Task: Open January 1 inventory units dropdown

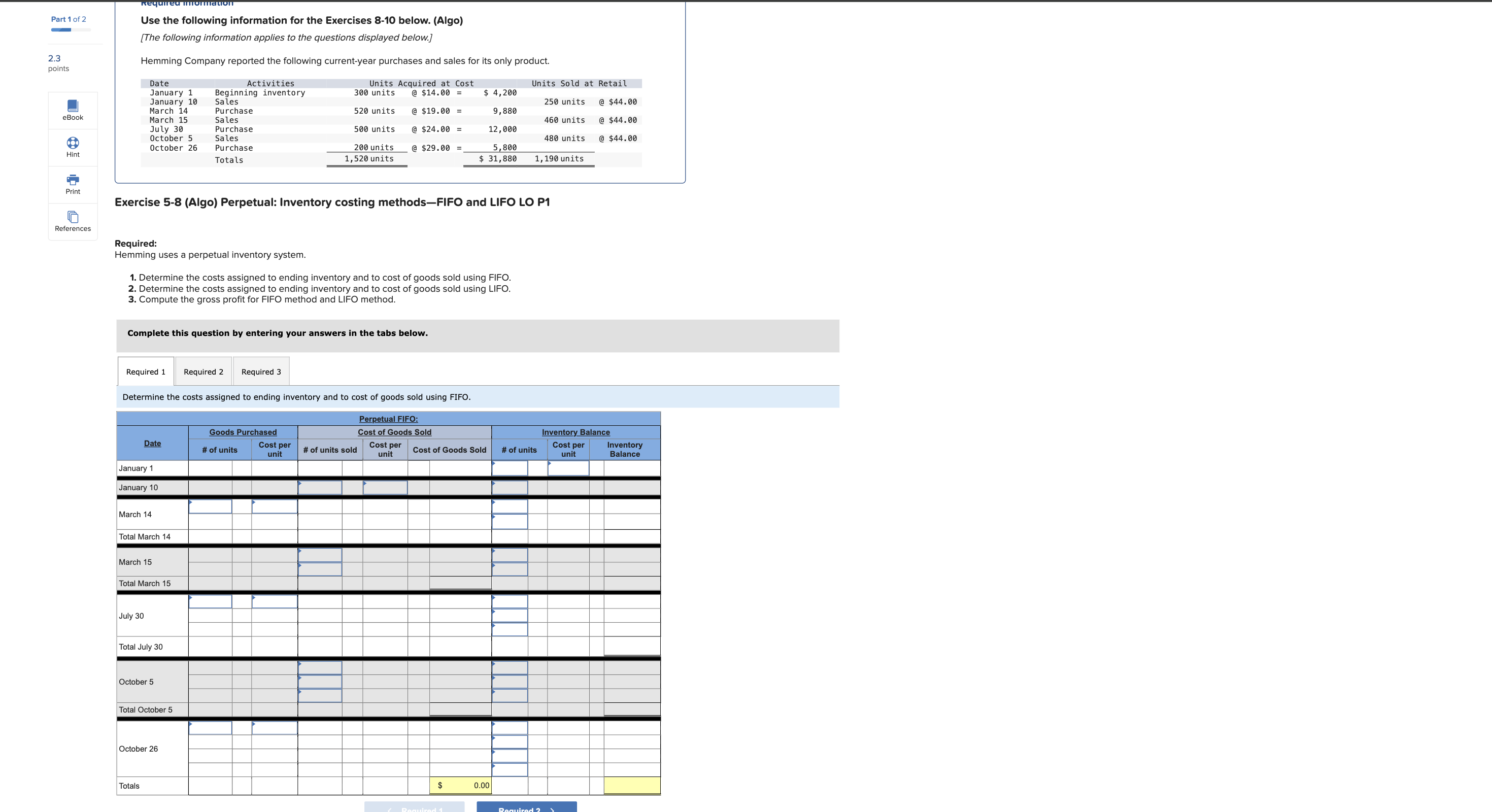Action: point(510,468)
